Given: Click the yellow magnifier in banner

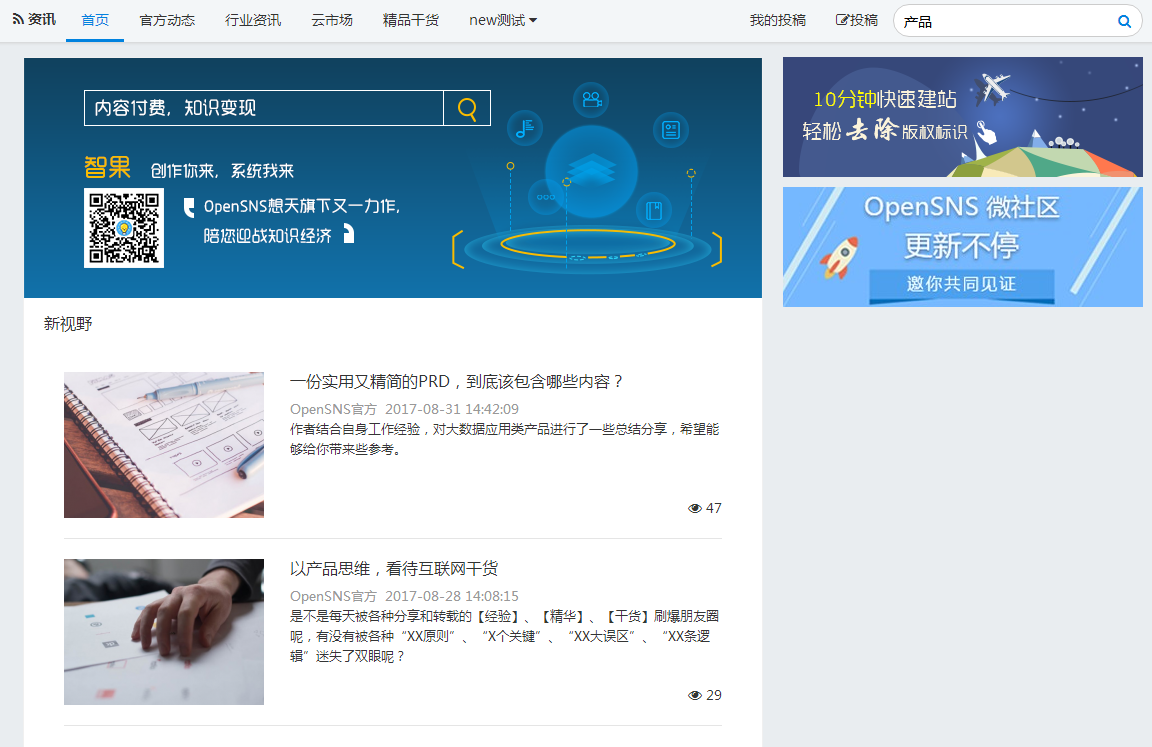Looking at the screenshot, I should pos(467,109).
